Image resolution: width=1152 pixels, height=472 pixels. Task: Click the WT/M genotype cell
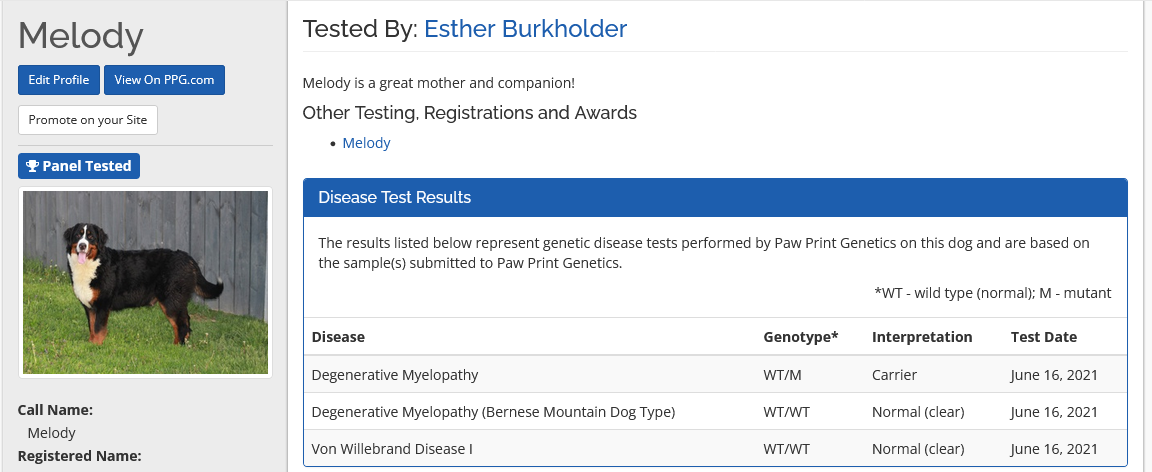781,375
